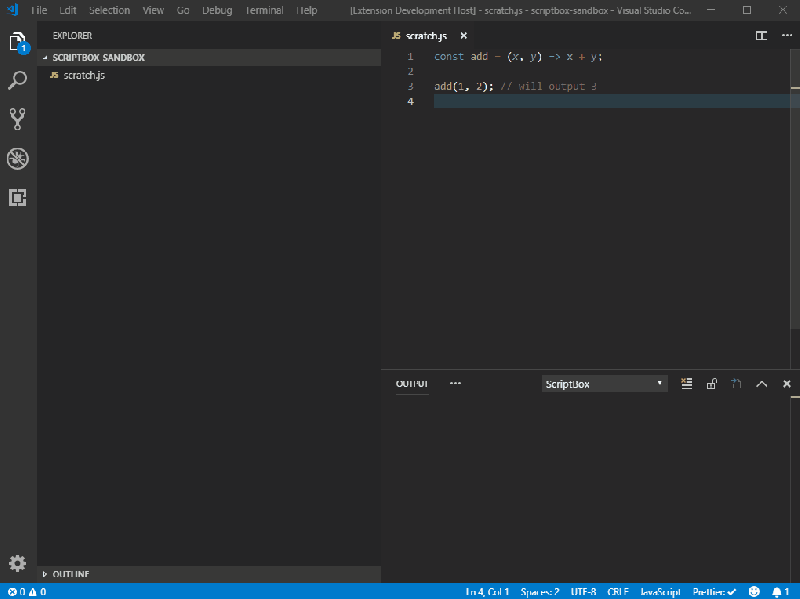Viewport: 800px width, 599px height.
Task: Open the Debug view
Action: [x=16, y=158]
